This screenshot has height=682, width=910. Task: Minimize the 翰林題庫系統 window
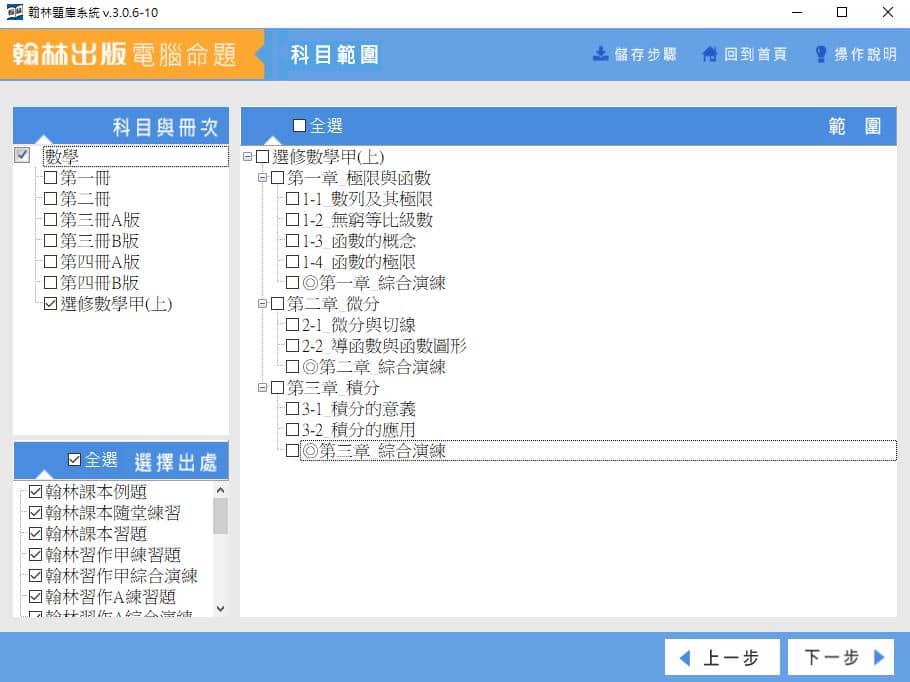[797, 12]
